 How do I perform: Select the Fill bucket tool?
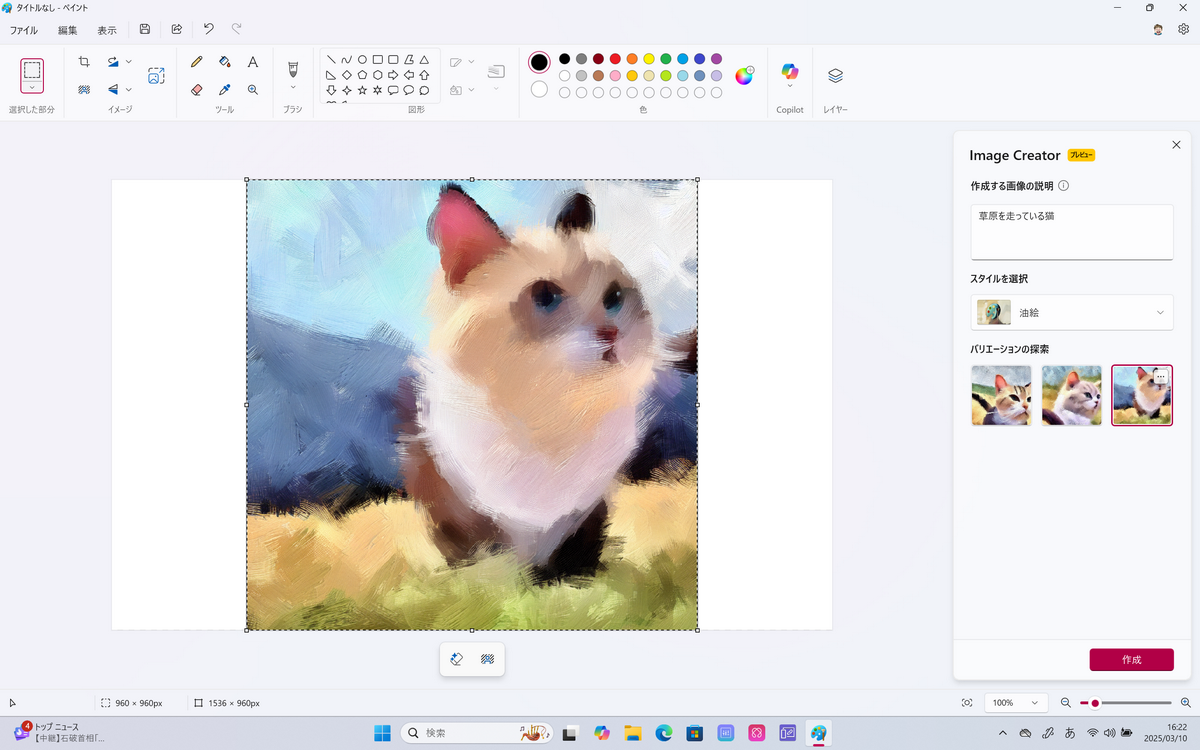tap(225, 62)
